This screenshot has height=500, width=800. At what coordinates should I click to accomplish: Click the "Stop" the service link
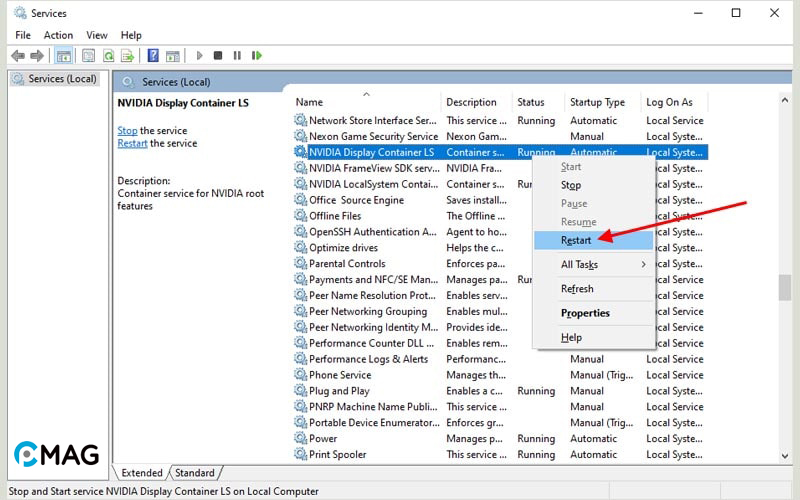point(127,131)
